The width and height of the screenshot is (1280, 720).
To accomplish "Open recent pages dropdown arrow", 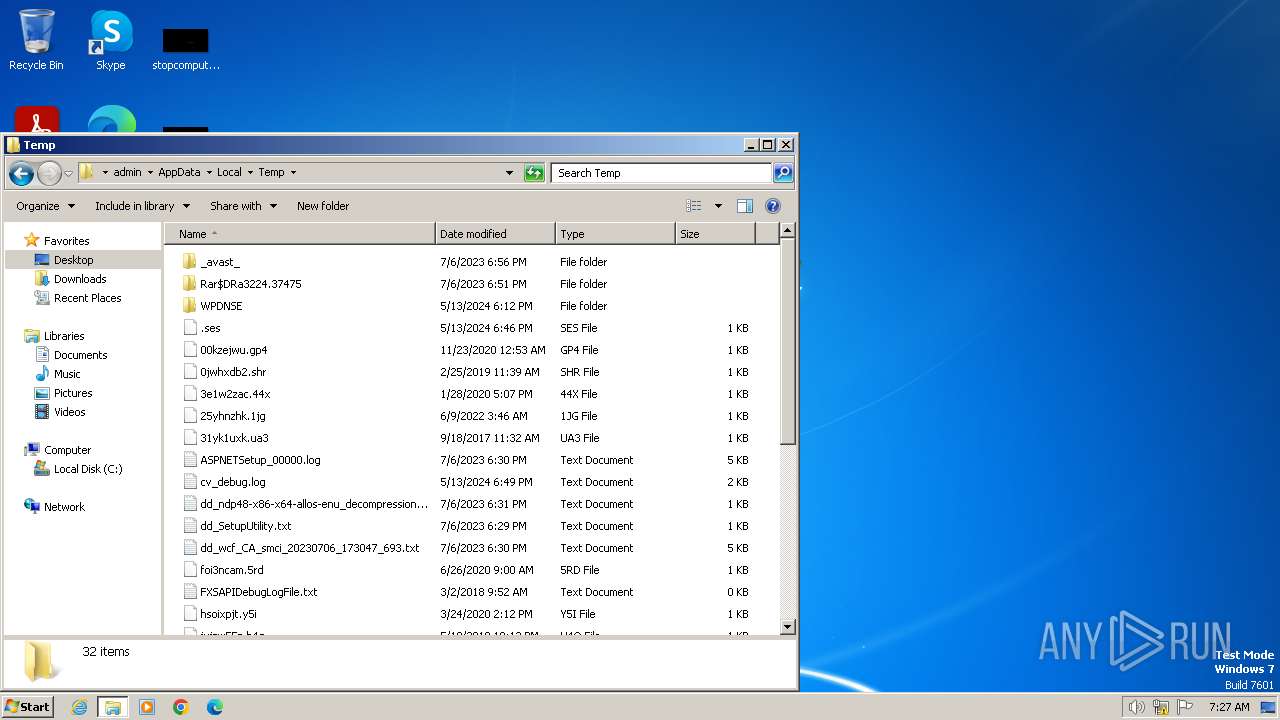I will 68,173.
